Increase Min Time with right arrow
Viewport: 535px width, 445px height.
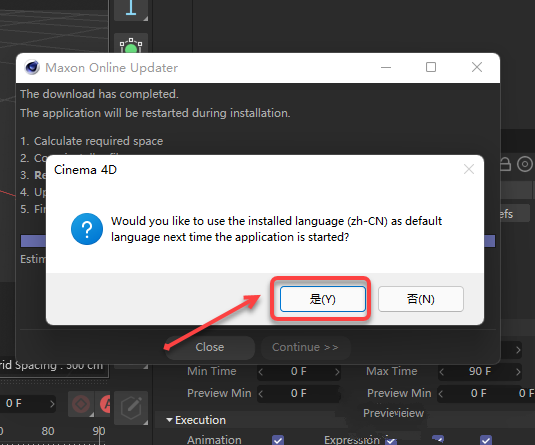337,371
